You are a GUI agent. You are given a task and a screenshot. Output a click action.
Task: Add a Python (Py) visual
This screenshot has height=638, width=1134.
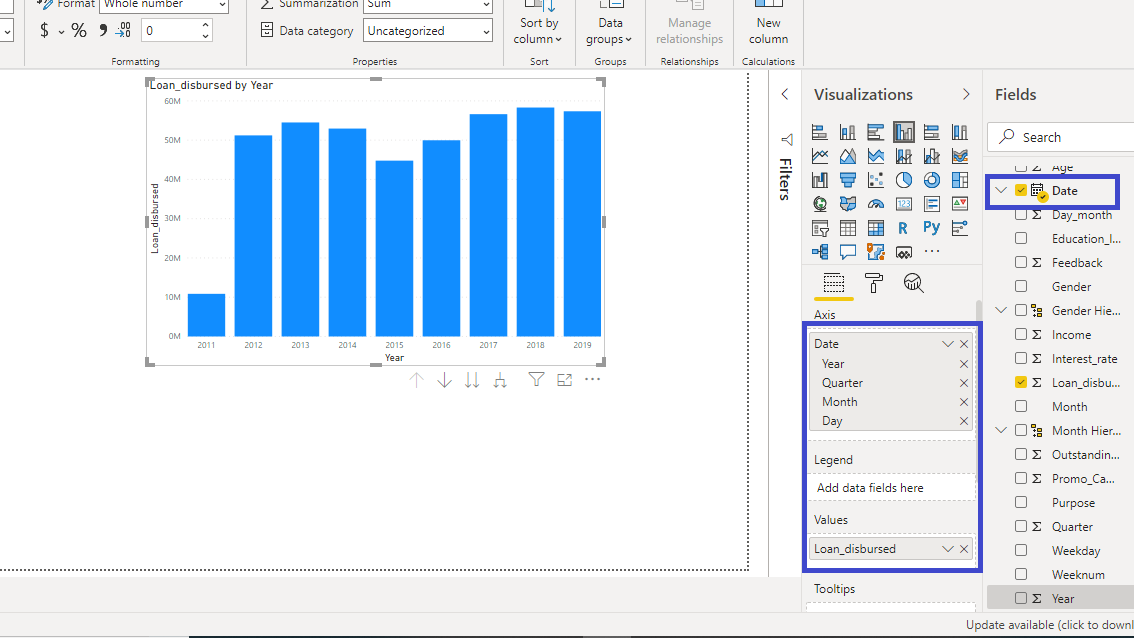(x=932, y=228)
